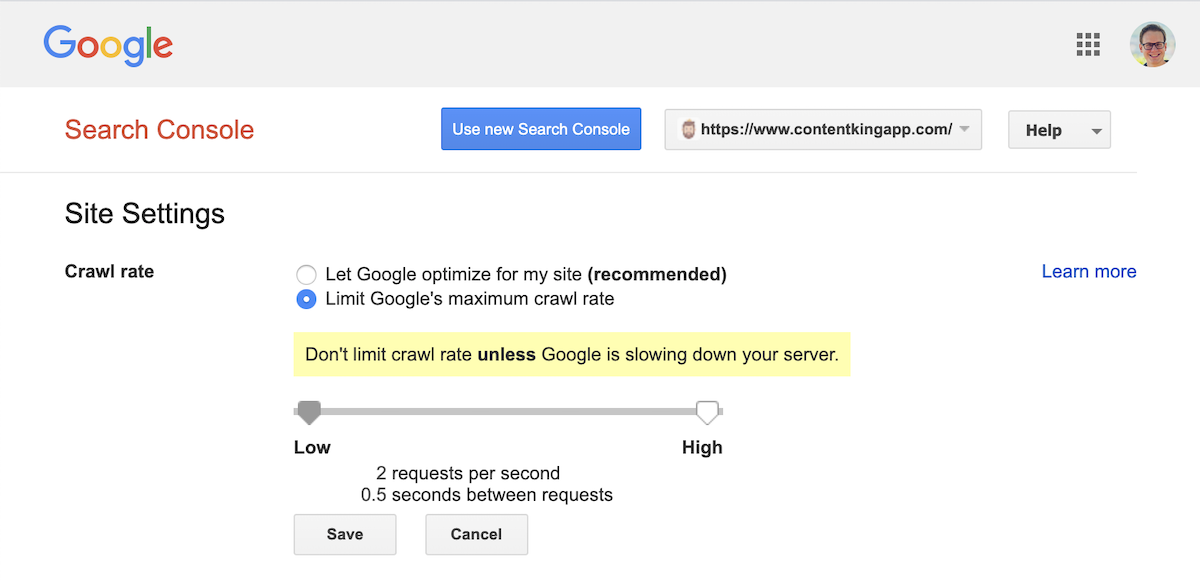The image size is (1200, 584).
Task: Click the Low slider label
Action: coord(312,447)
